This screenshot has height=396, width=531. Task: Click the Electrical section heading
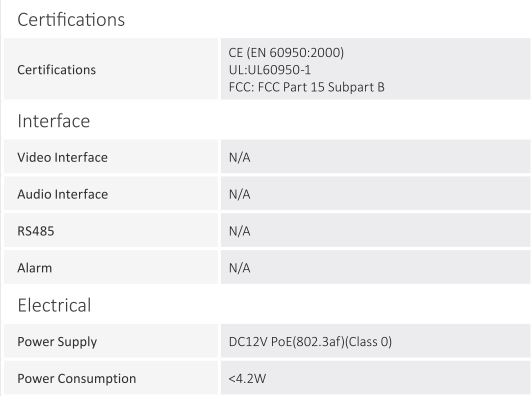(x=54, y=305)
